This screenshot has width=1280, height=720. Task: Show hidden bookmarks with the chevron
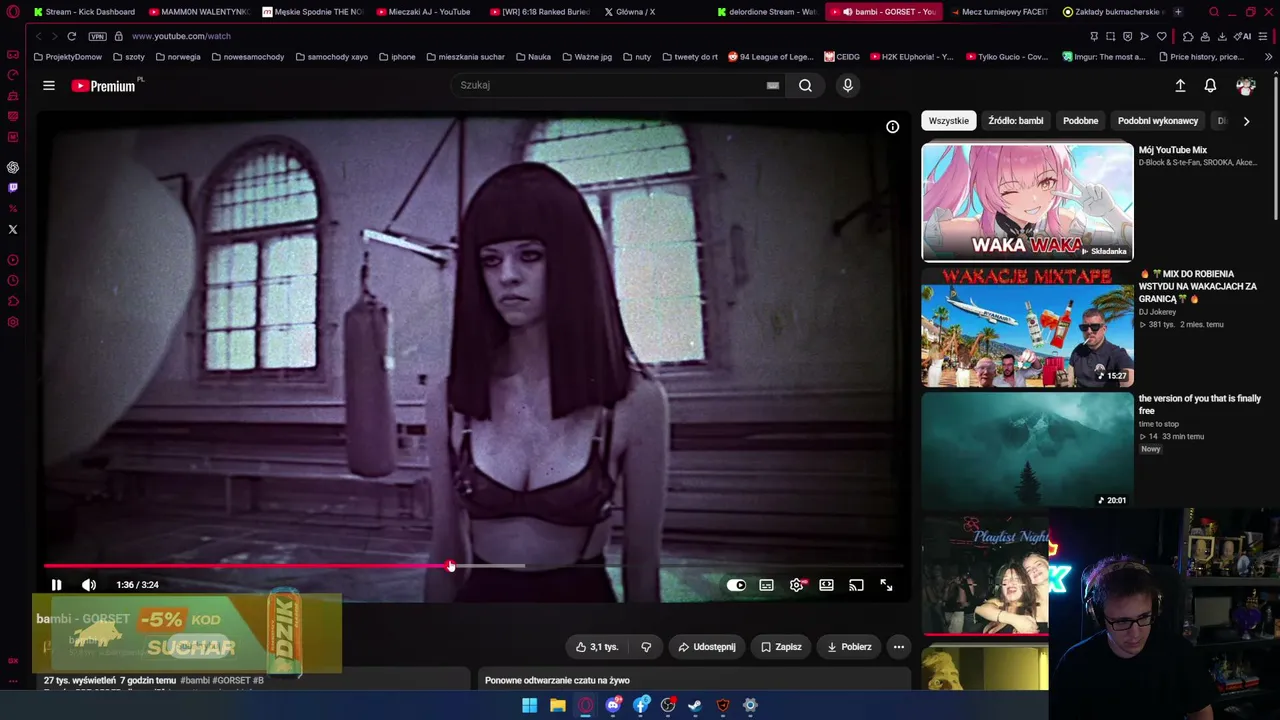1268,57
